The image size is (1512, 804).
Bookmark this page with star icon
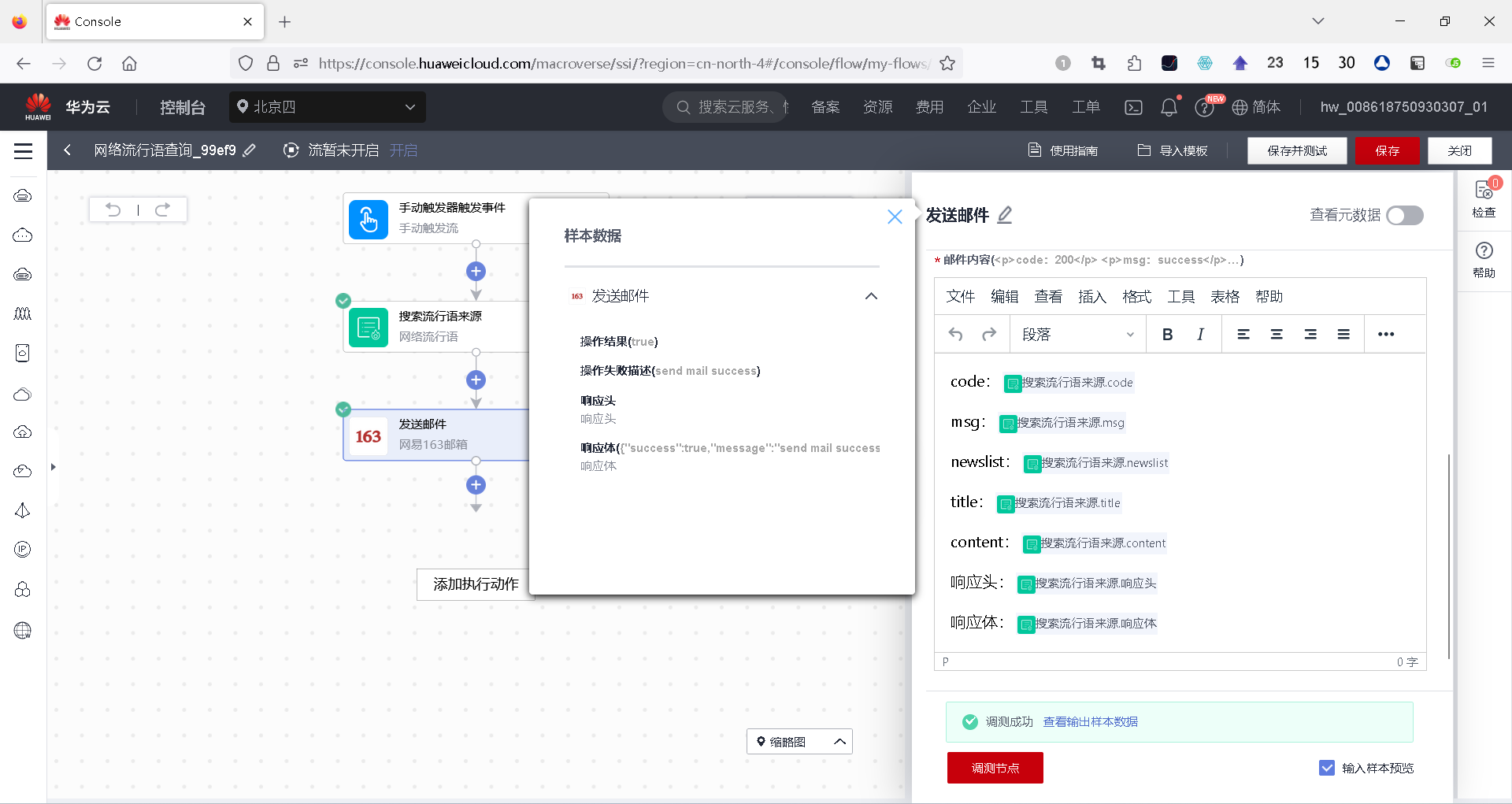click(947, 63)
